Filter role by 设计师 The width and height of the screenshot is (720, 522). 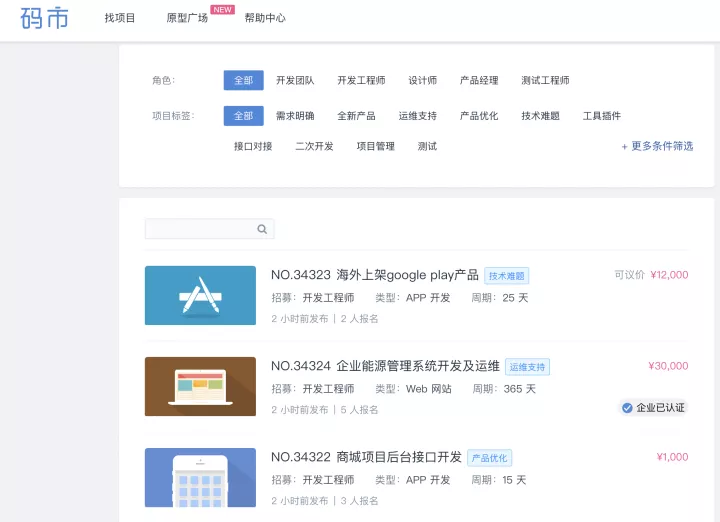coord(423,80)
